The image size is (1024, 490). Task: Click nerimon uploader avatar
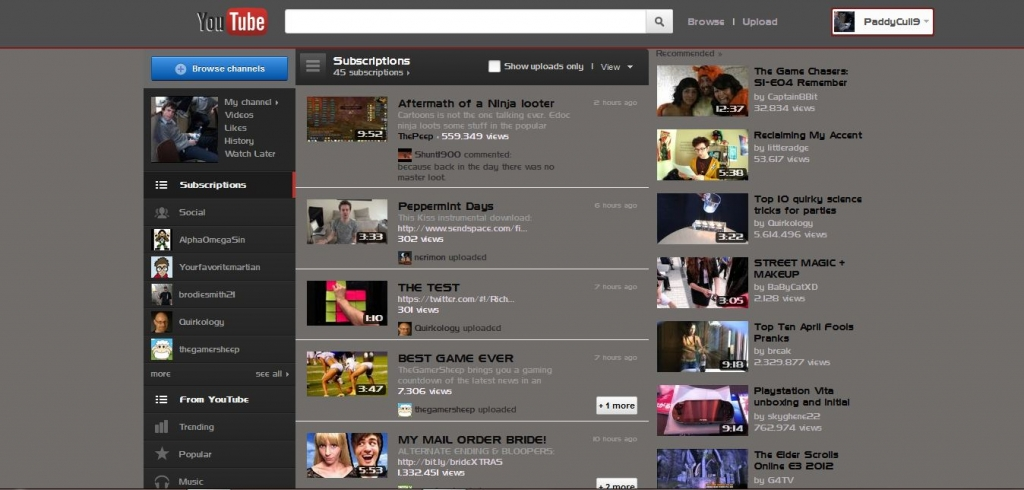pyautogui.click(x=405, y=257)
